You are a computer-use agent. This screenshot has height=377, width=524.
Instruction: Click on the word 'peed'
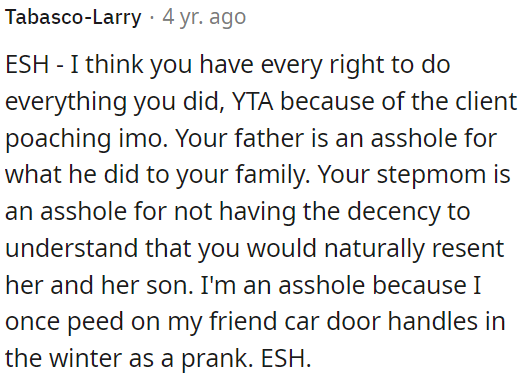[x=95, y=322]
